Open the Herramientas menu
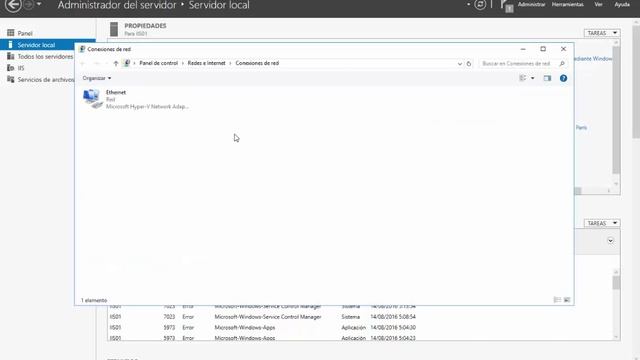The width and height of the screenshot is (640, 360). pos(567,4)
